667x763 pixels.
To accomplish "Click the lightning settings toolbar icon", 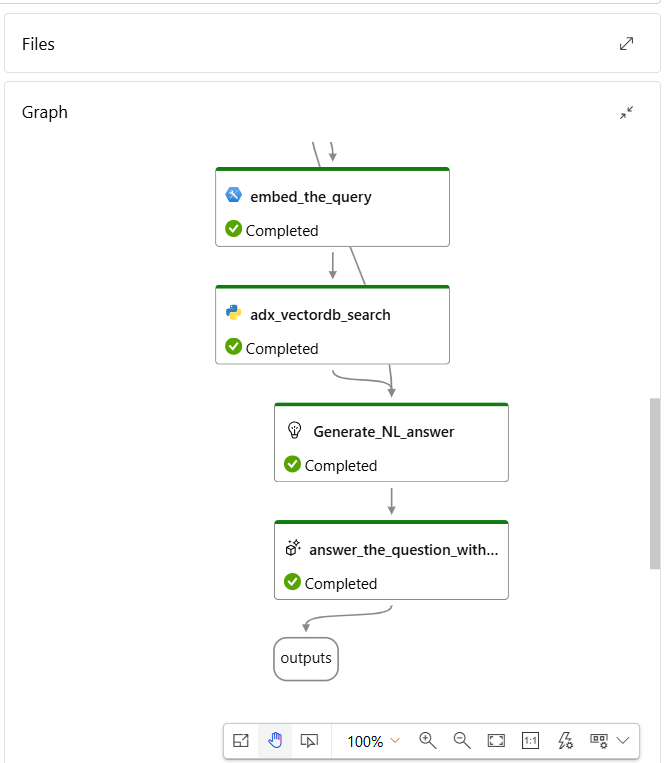I will point(565,741).
